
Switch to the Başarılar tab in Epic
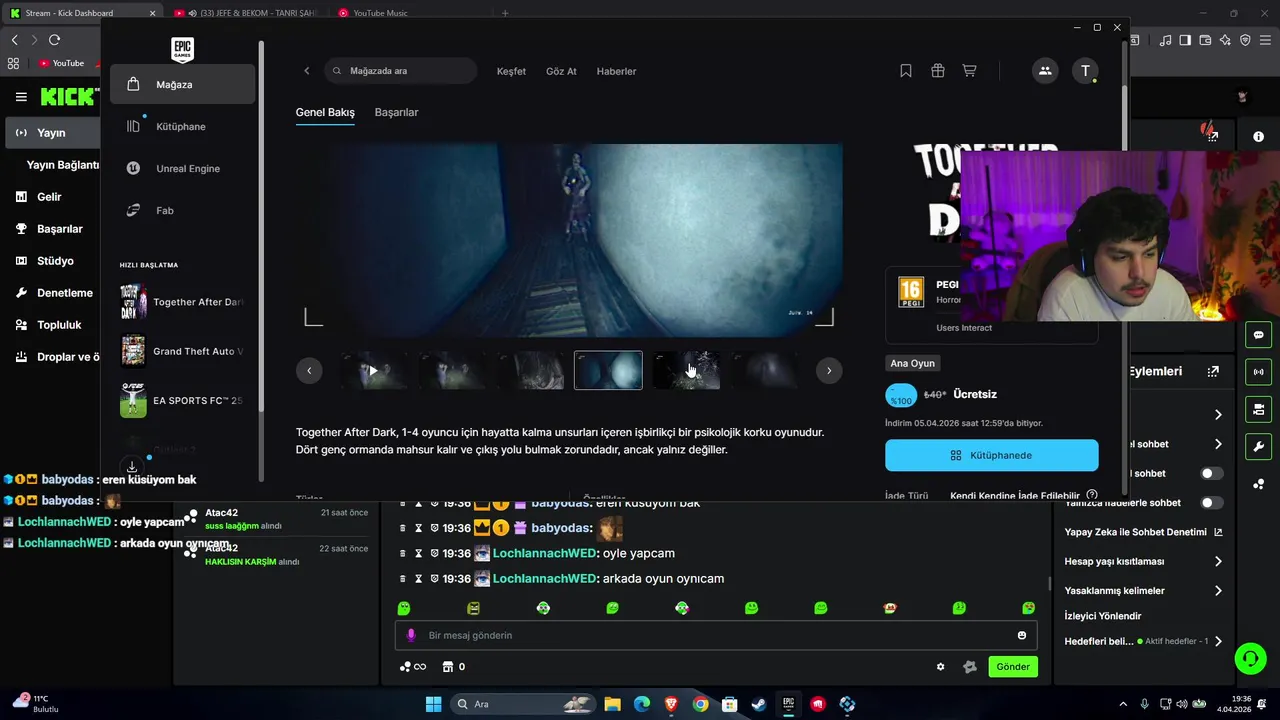[396, 112]
